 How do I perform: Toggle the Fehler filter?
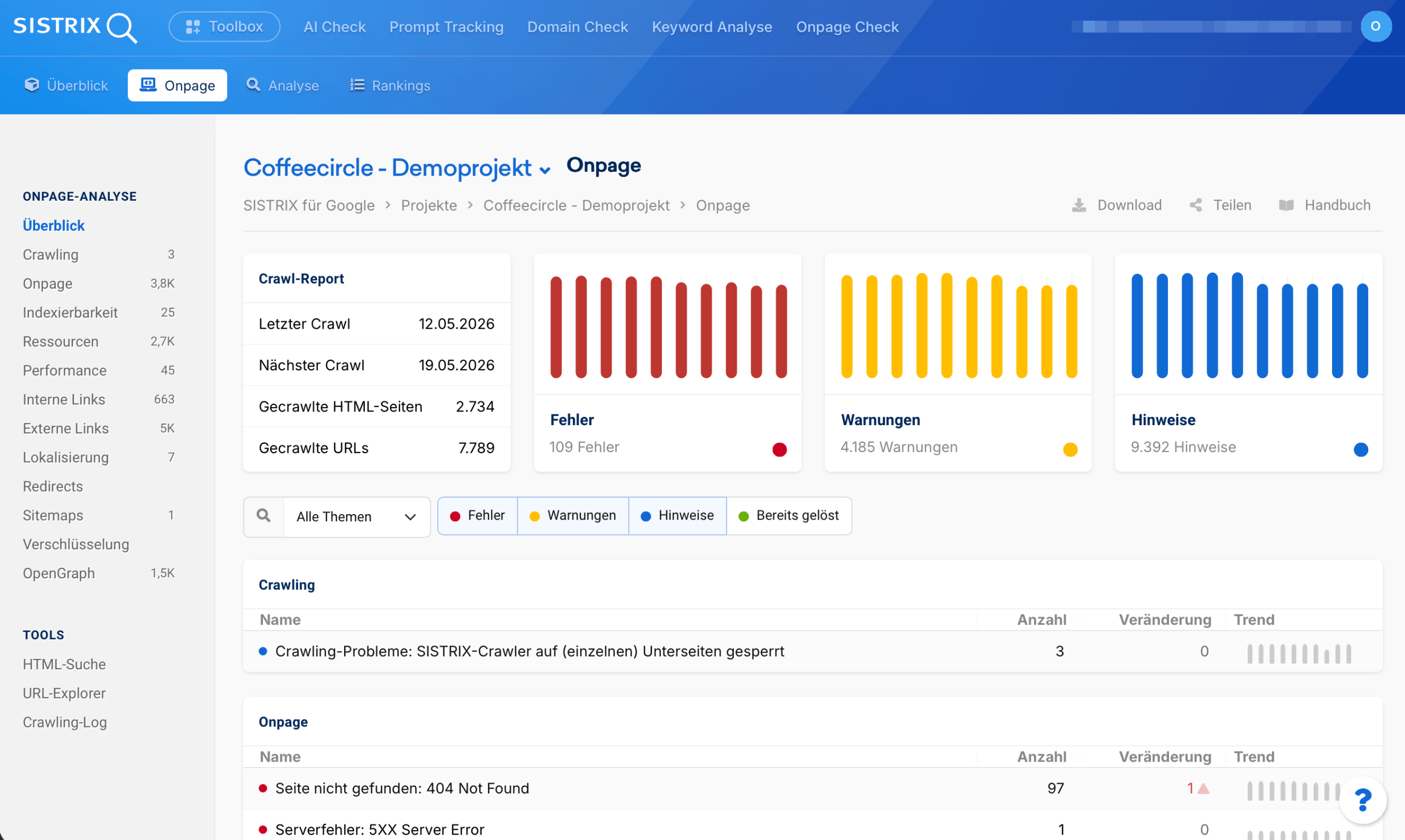click(477, 516)
